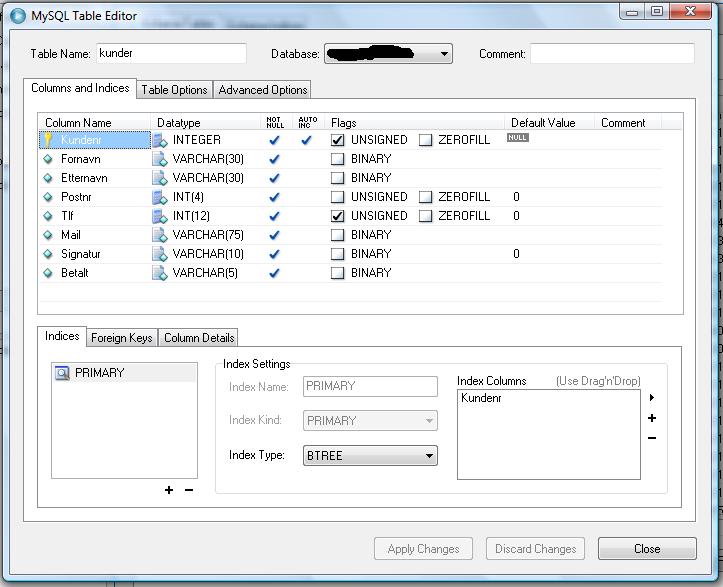The image size is (723, 587).
Task: Click the Apply Changes button
Action: (x=423, y=549)
